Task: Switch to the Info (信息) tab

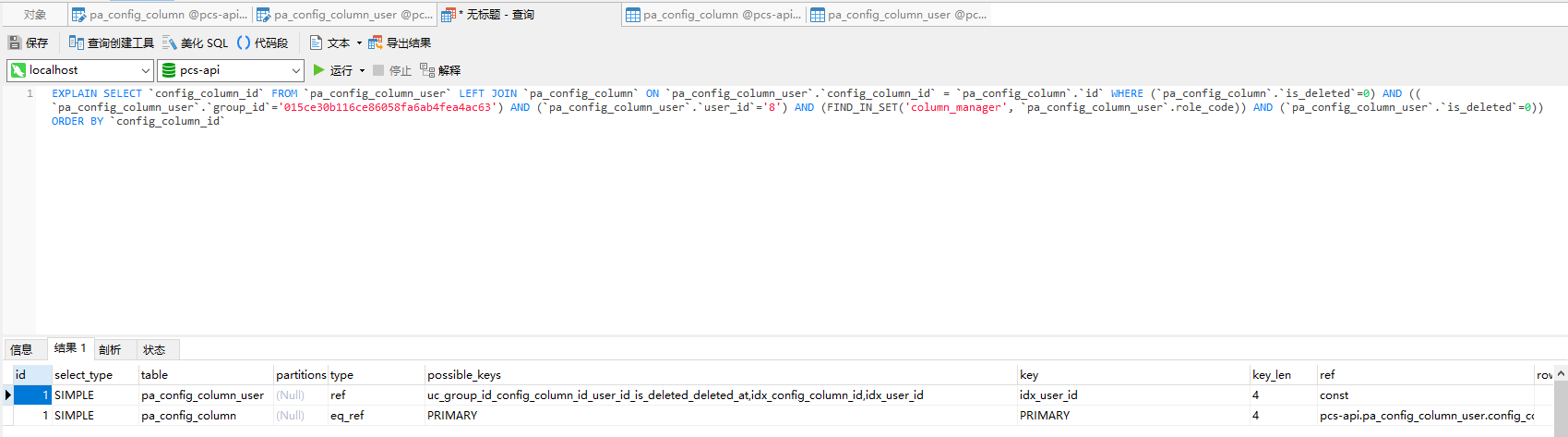Action: [x=21, y=349]
